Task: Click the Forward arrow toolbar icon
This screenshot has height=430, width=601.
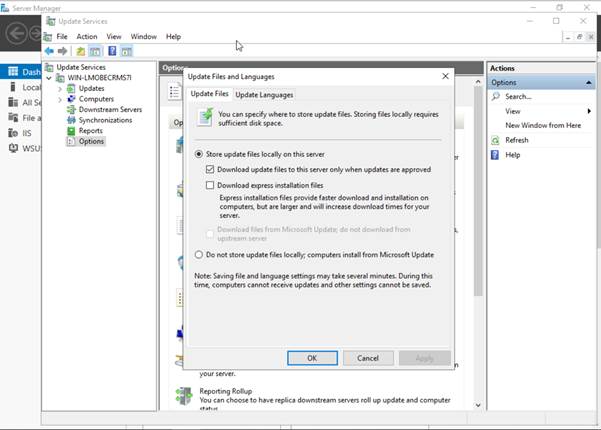Action: click(x=62, y=51)
